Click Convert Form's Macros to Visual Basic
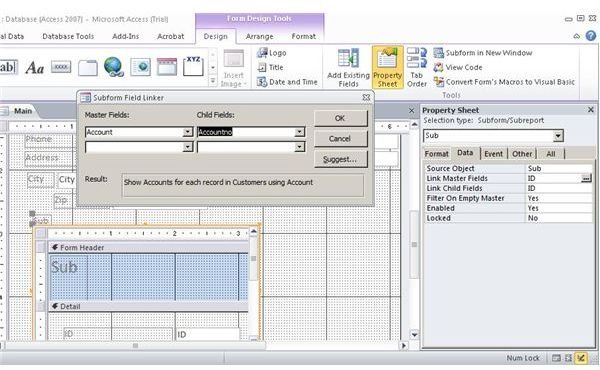Screen dimensions: 600x370 tap(504, 82)
